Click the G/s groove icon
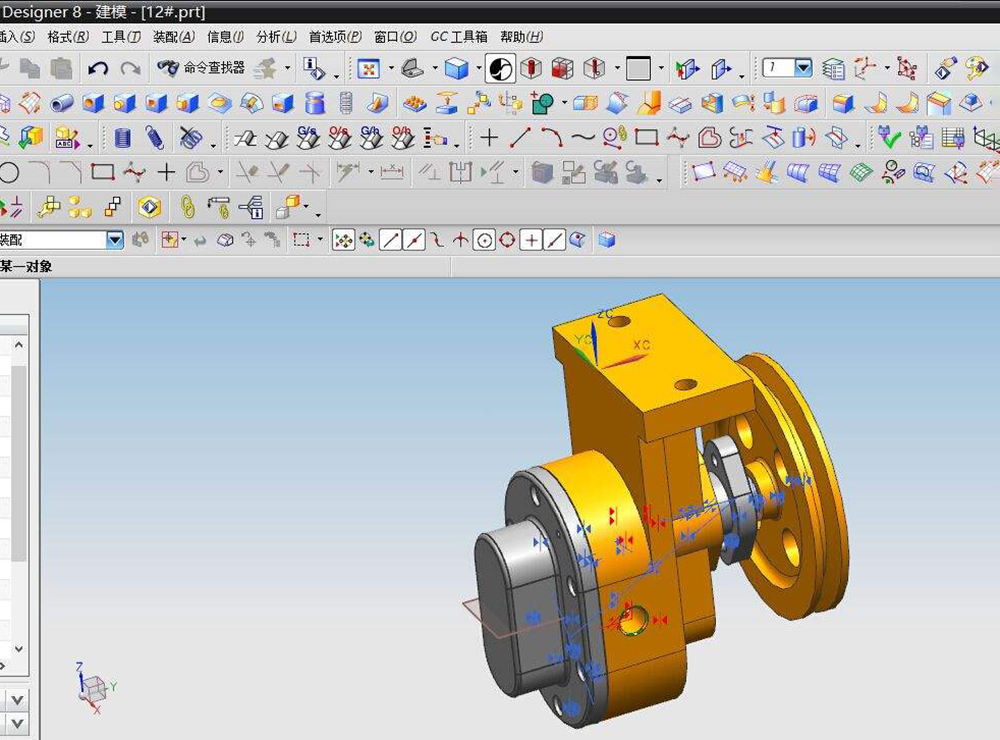The width and height of the screenshot is (1000, 740). tap(307, 137)
